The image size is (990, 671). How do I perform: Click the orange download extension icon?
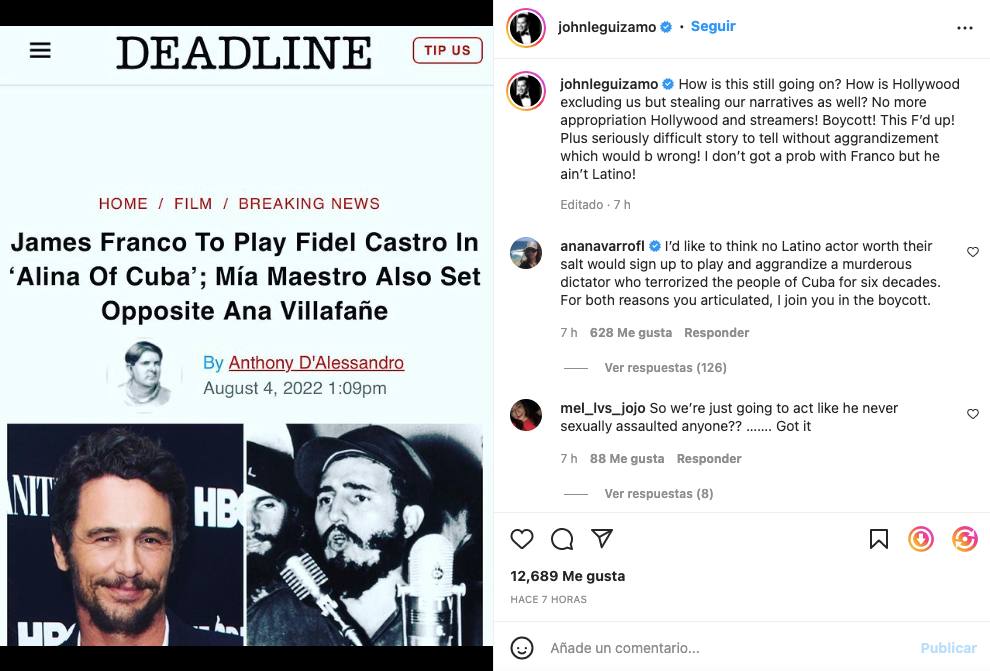tap(921, 539)
